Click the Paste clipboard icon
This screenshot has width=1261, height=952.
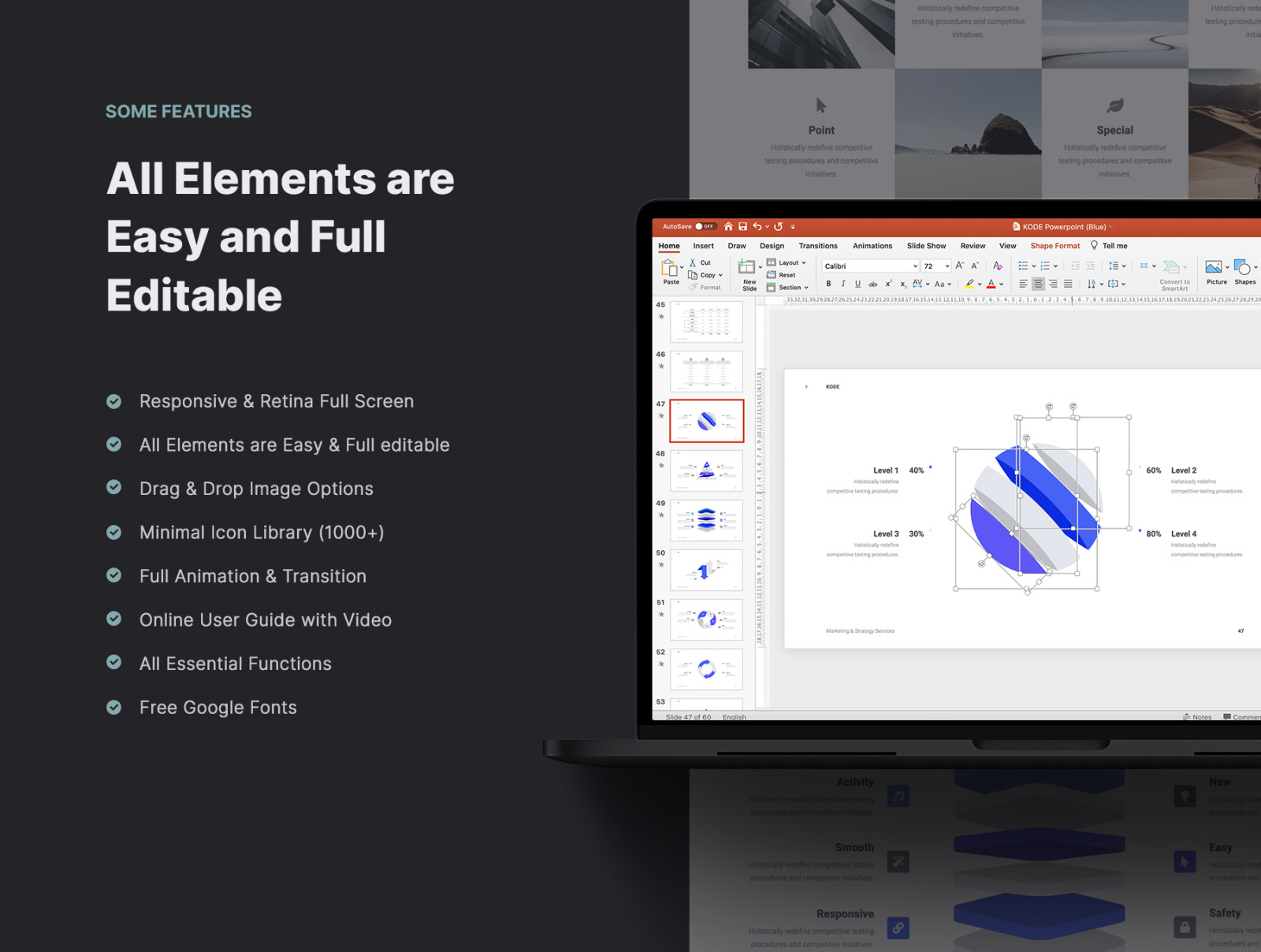(670, 268)
